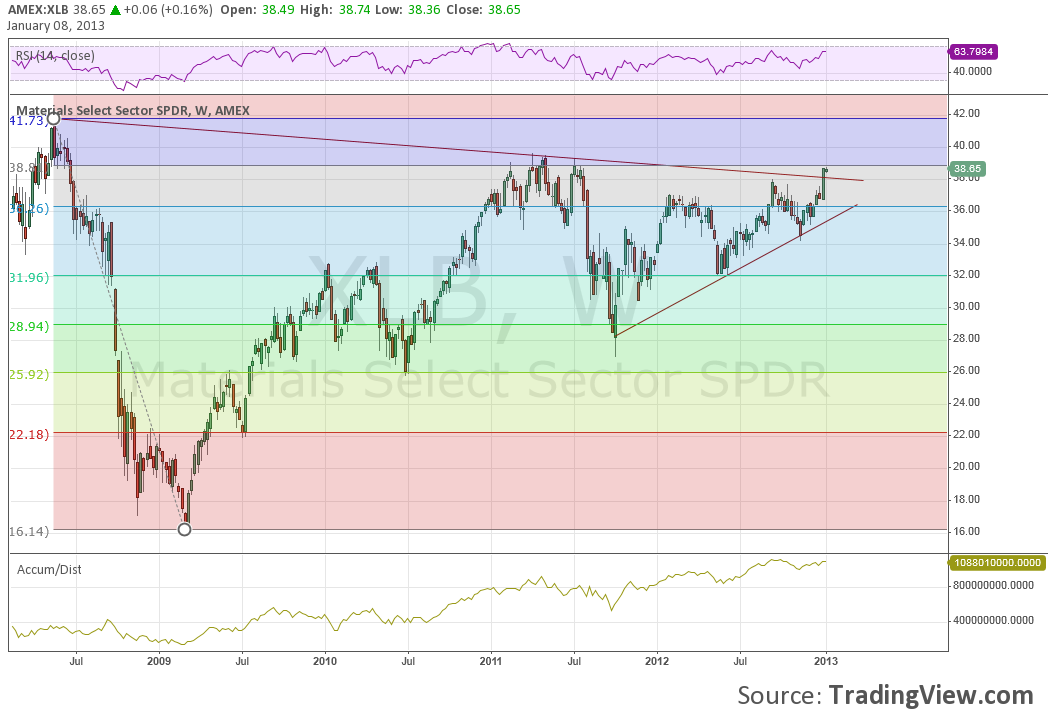Click the RSI value tag 63.7984
This screenshot has height=722, width=1048.
click(x=973, y=51)
